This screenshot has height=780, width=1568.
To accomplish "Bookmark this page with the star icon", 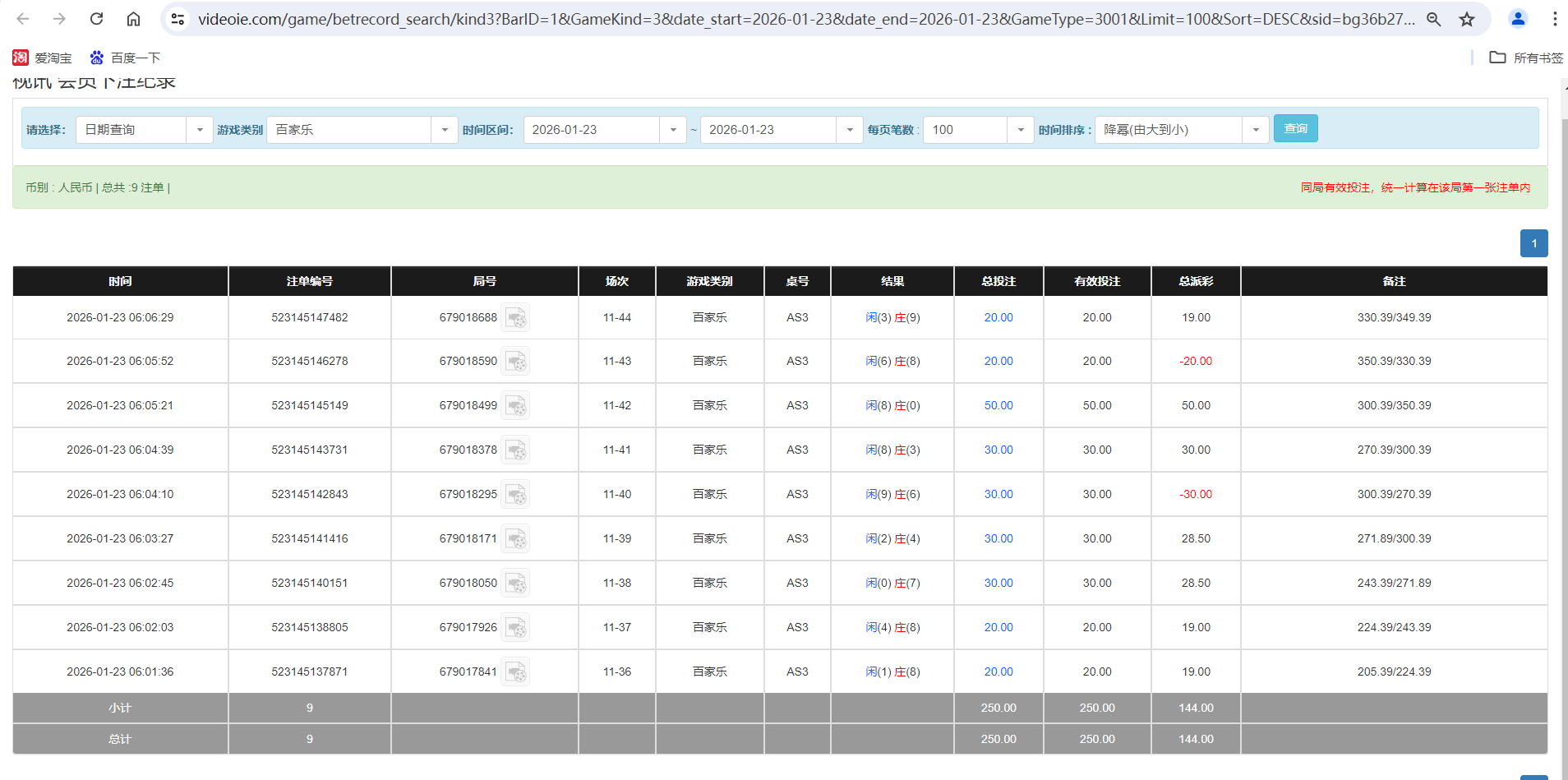I will pyautogui.click(x=1467, y=18).
